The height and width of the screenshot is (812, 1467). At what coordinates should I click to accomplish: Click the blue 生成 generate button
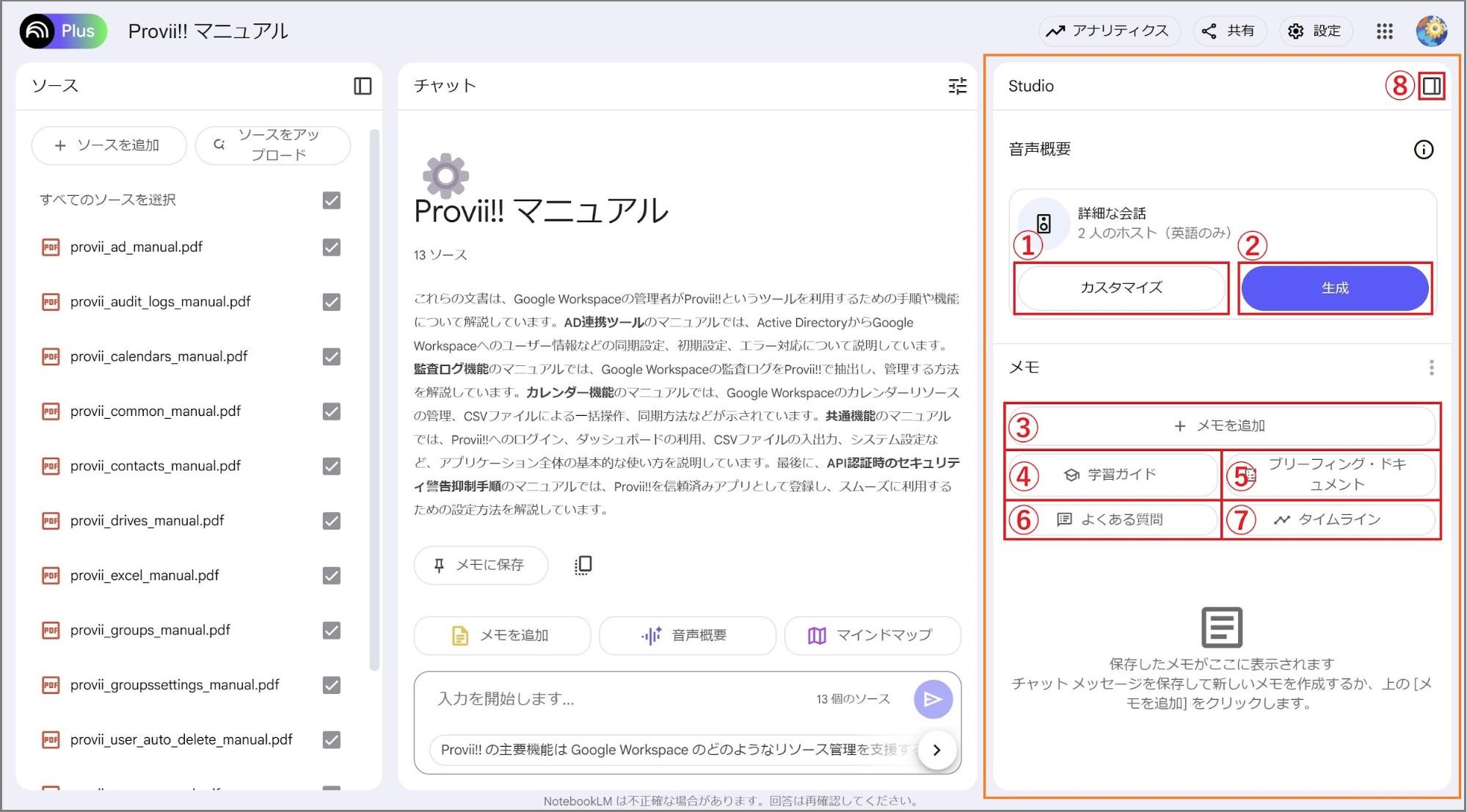point(1335,288)
